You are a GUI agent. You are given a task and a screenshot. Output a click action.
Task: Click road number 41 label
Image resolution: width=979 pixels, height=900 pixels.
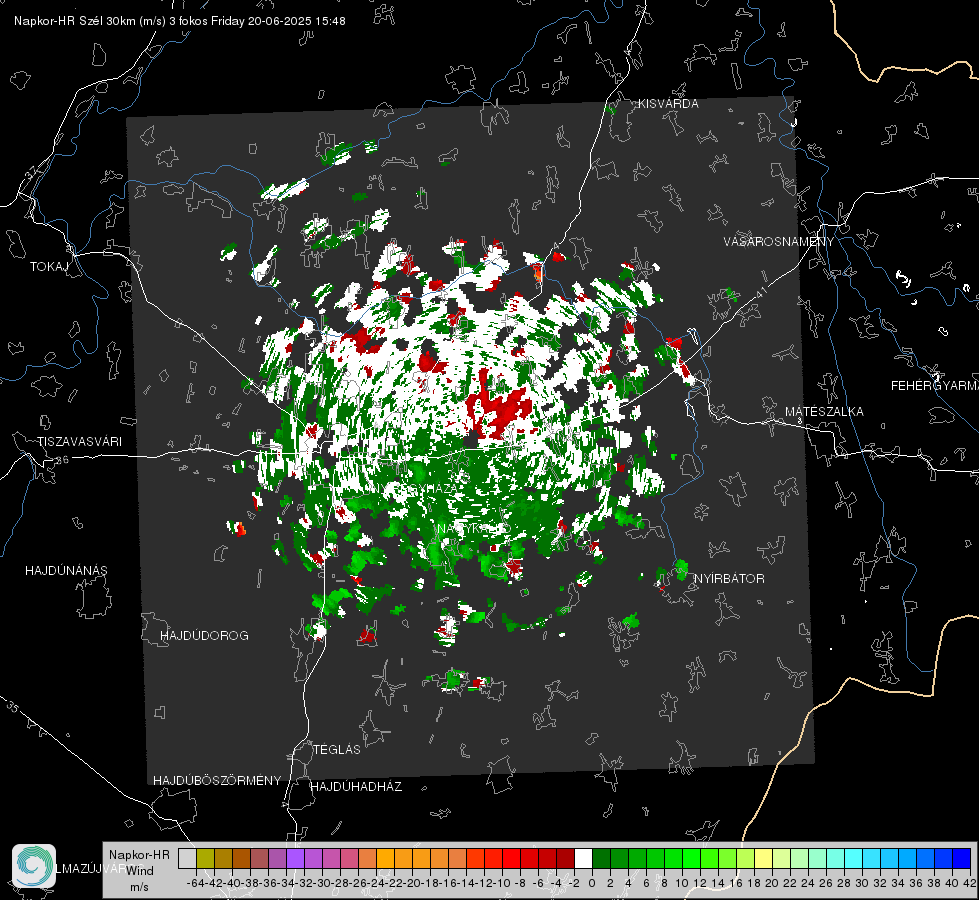click(x=760, y=292)
